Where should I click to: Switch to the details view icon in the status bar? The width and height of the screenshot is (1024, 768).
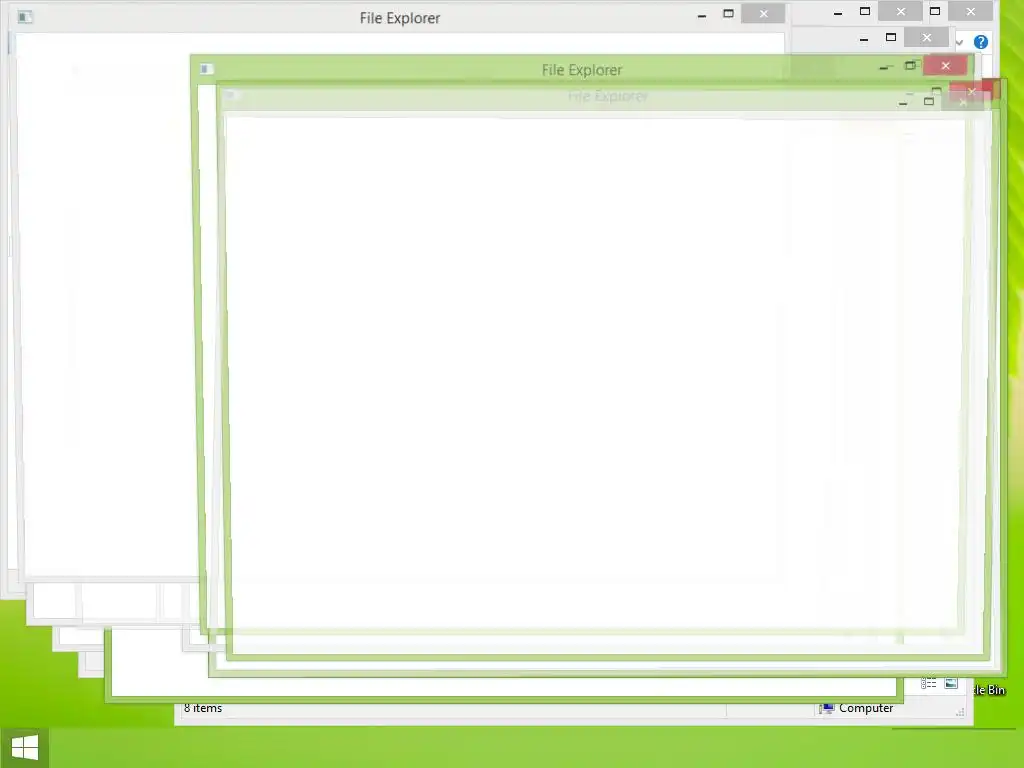929,683
